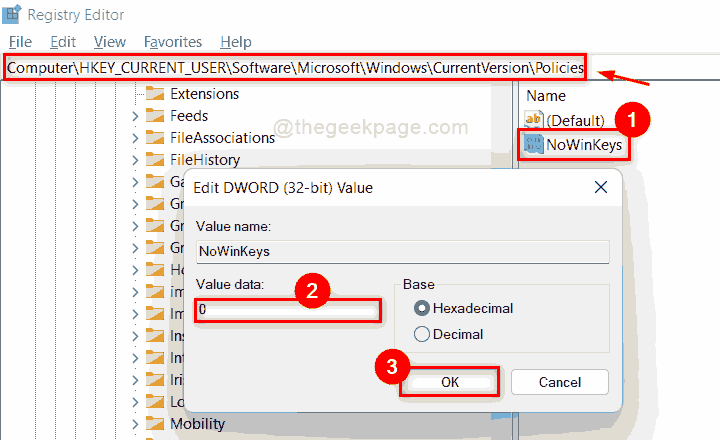The image size is (720, 440).
Task: Select the Hexadecimal base option
Action: click(x=463, y=308)
